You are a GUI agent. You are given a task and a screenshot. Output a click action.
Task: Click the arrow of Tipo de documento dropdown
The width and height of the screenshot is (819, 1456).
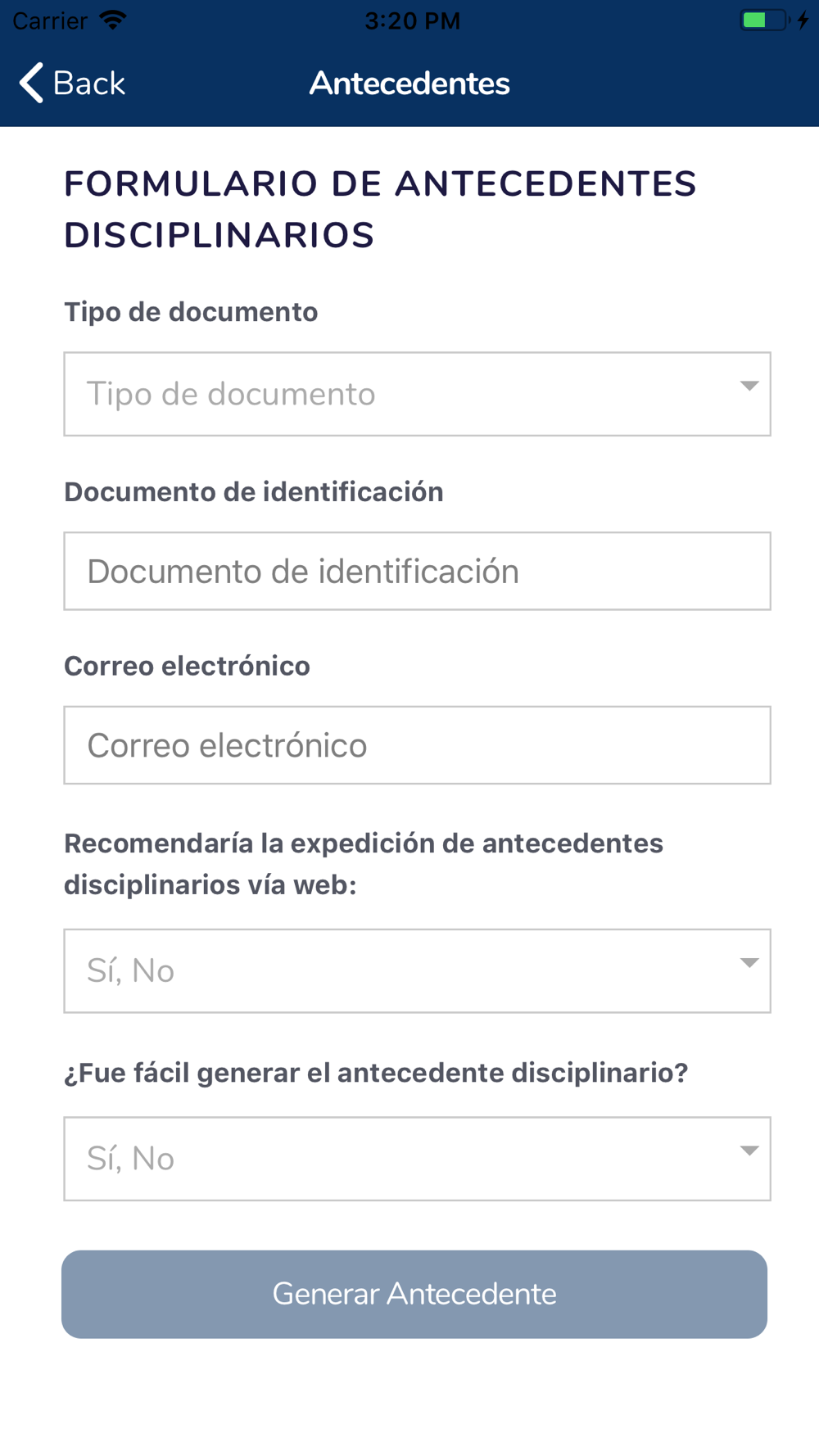[749, 386]
